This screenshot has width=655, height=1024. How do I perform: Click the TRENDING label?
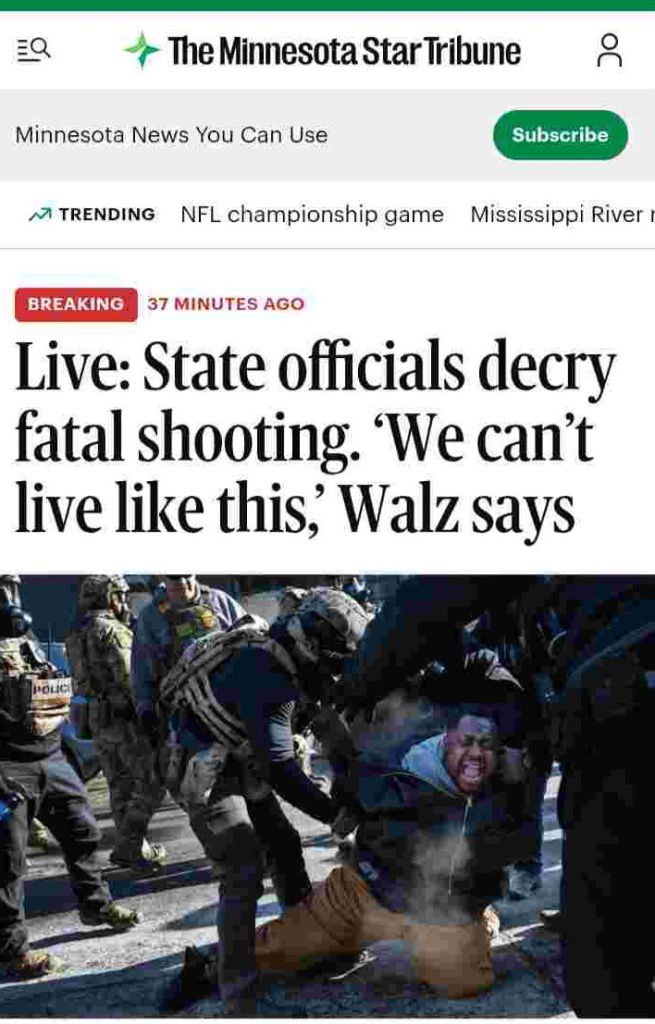click(107, 214)
